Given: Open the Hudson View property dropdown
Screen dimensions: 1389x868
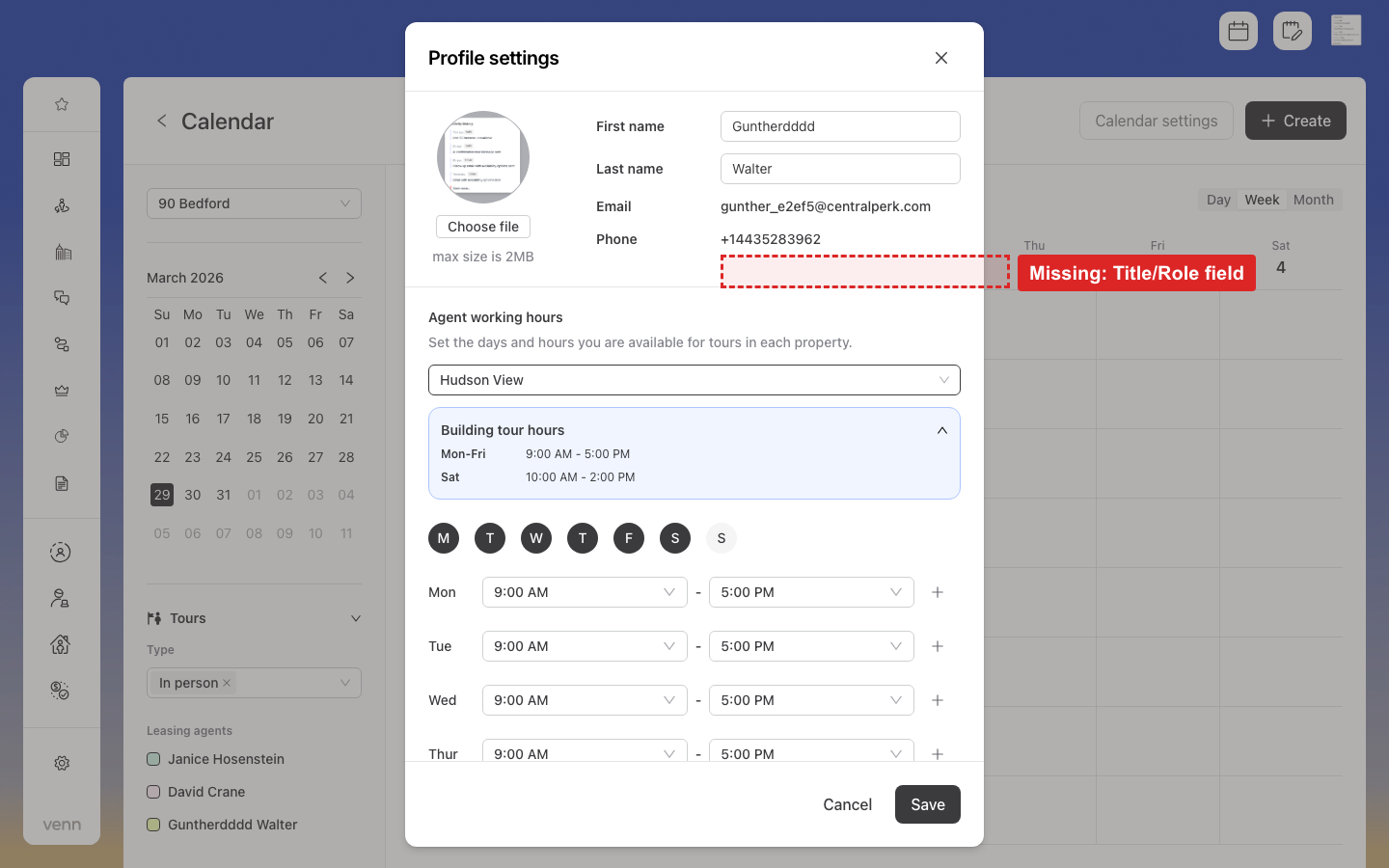Looking at the screenshot, I should [x=694, y=380].
